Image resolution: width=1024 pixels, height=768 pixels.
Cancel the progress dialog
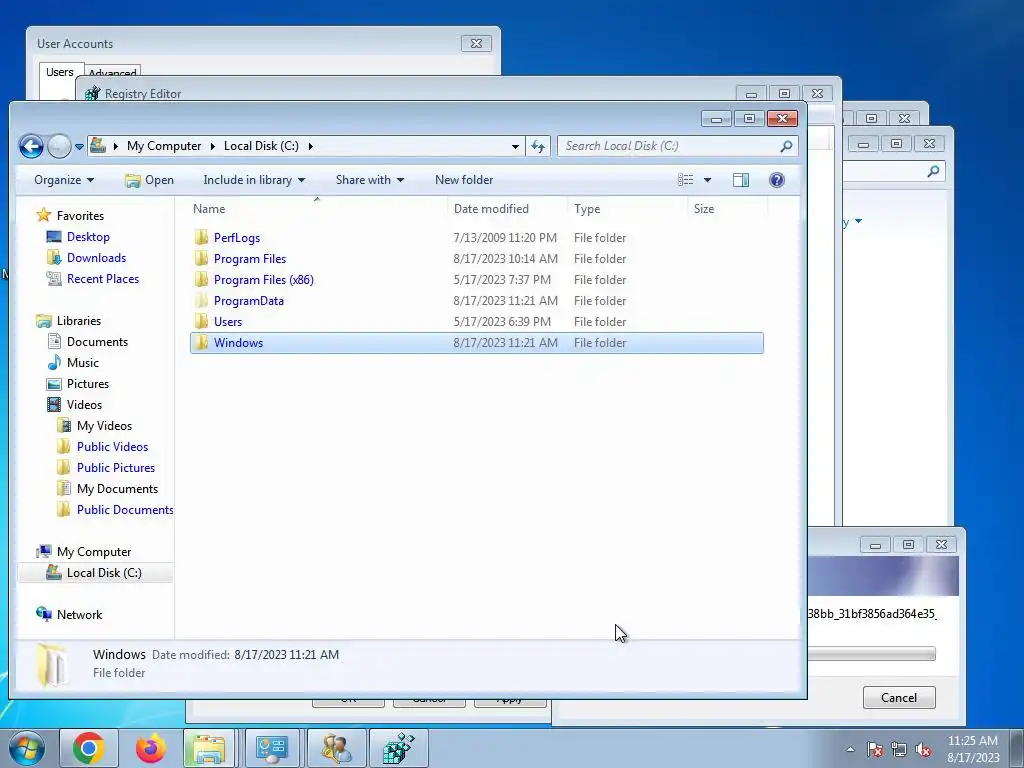coord(899,697)
